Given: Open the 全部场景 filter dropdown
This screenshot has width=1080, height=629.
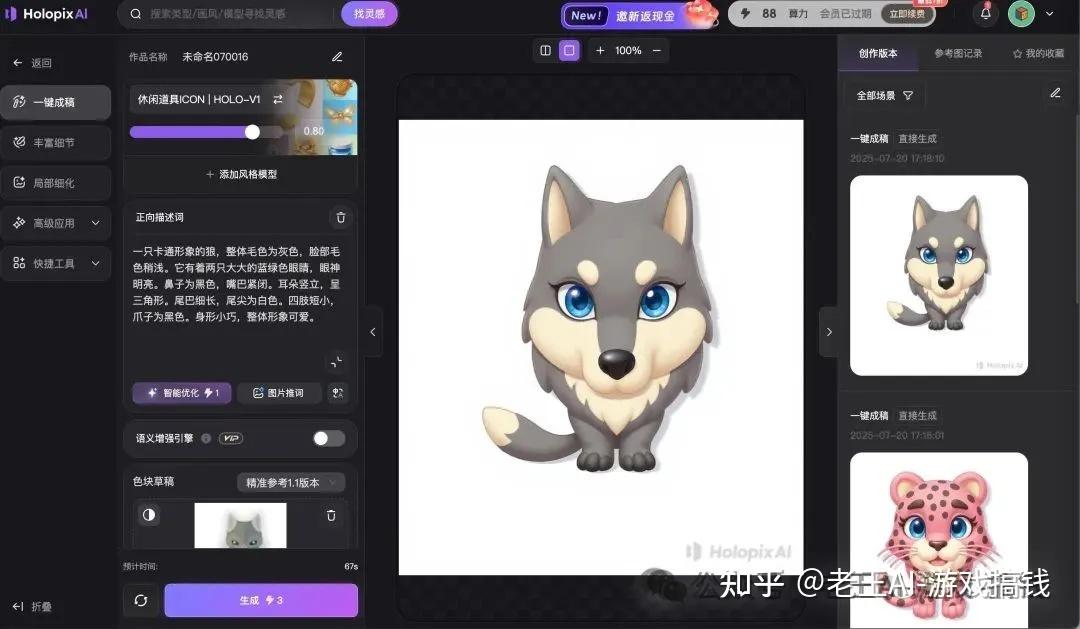Looking at the screenshot, I should [885, 96].
